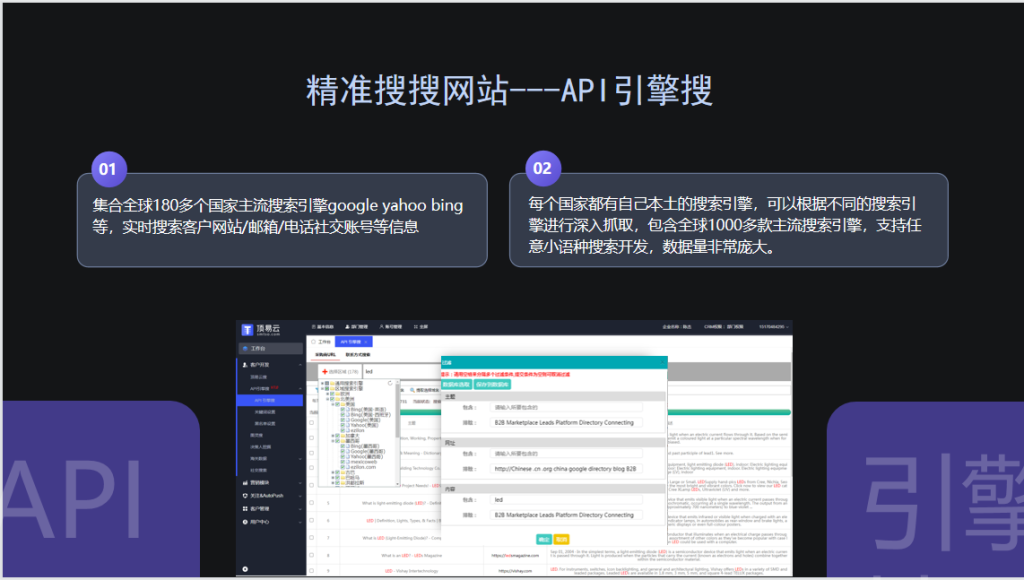Viewport: 1024px width, 580px height.
Task: Click the 用户中心 icon in sidebar
Action: (x=244, y=521)
